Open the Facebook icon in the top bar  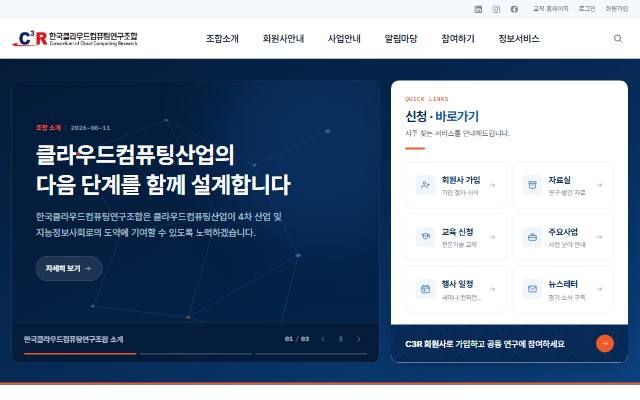pyautogui.click(x=514, y=9)
